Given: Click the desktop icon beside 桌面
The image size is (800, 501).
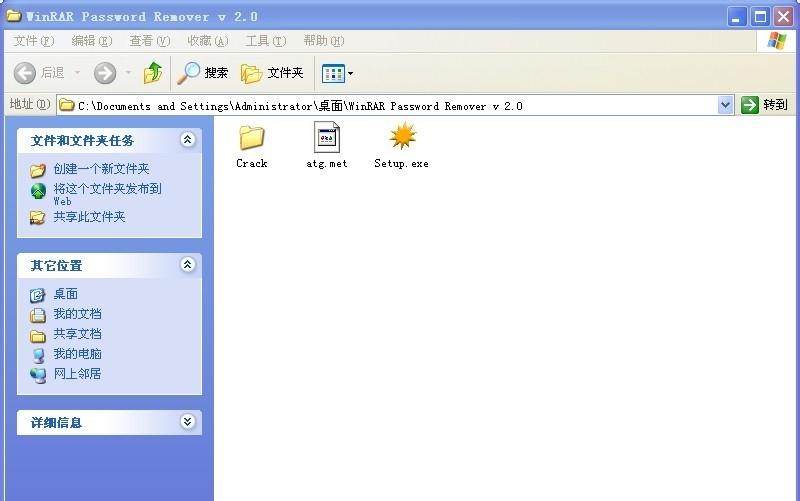Looking at the screenshot, I should pos(38,295).
